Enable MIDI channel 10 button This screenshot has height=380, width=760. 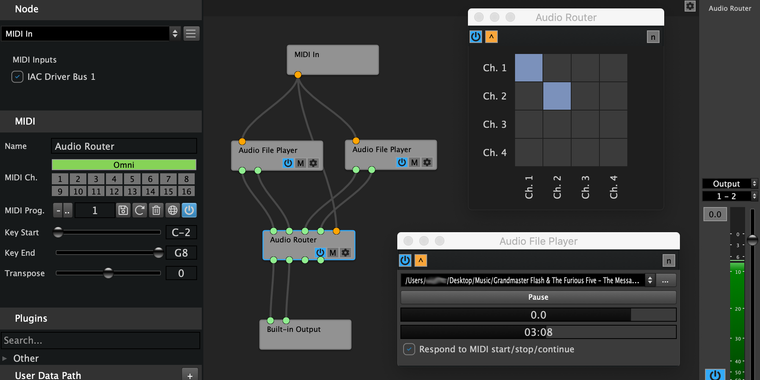coord(78,191)
